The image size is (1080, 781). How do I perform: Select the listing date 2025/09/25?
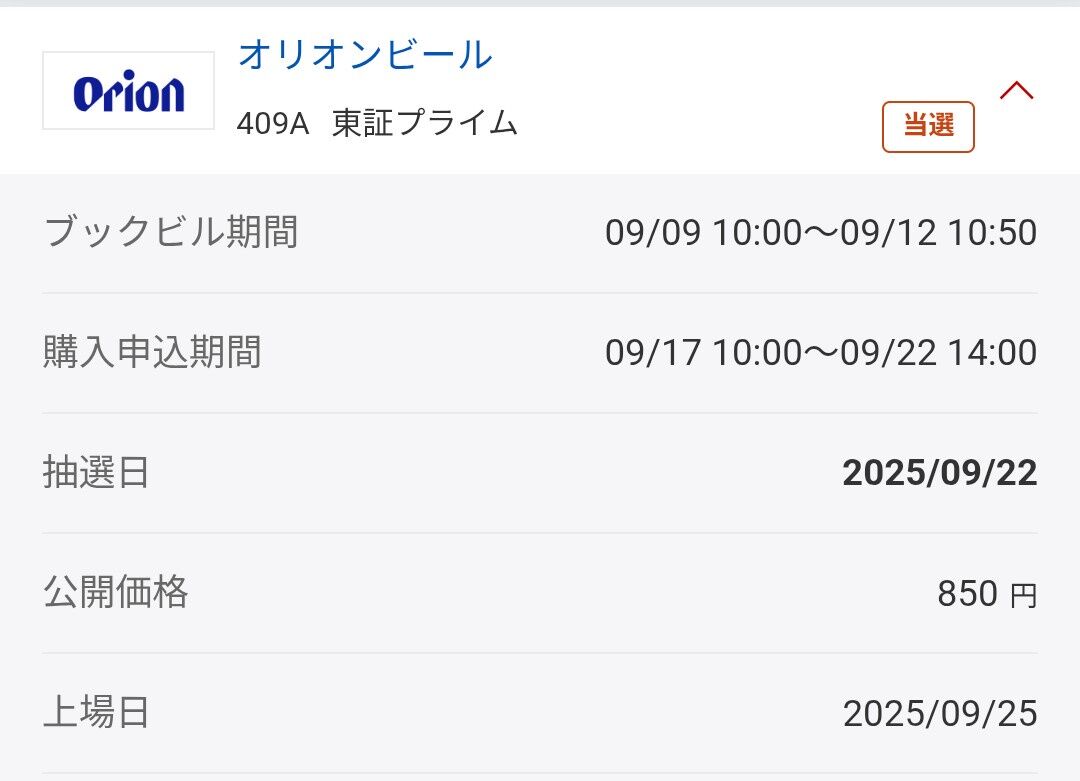tap(939, 713)
